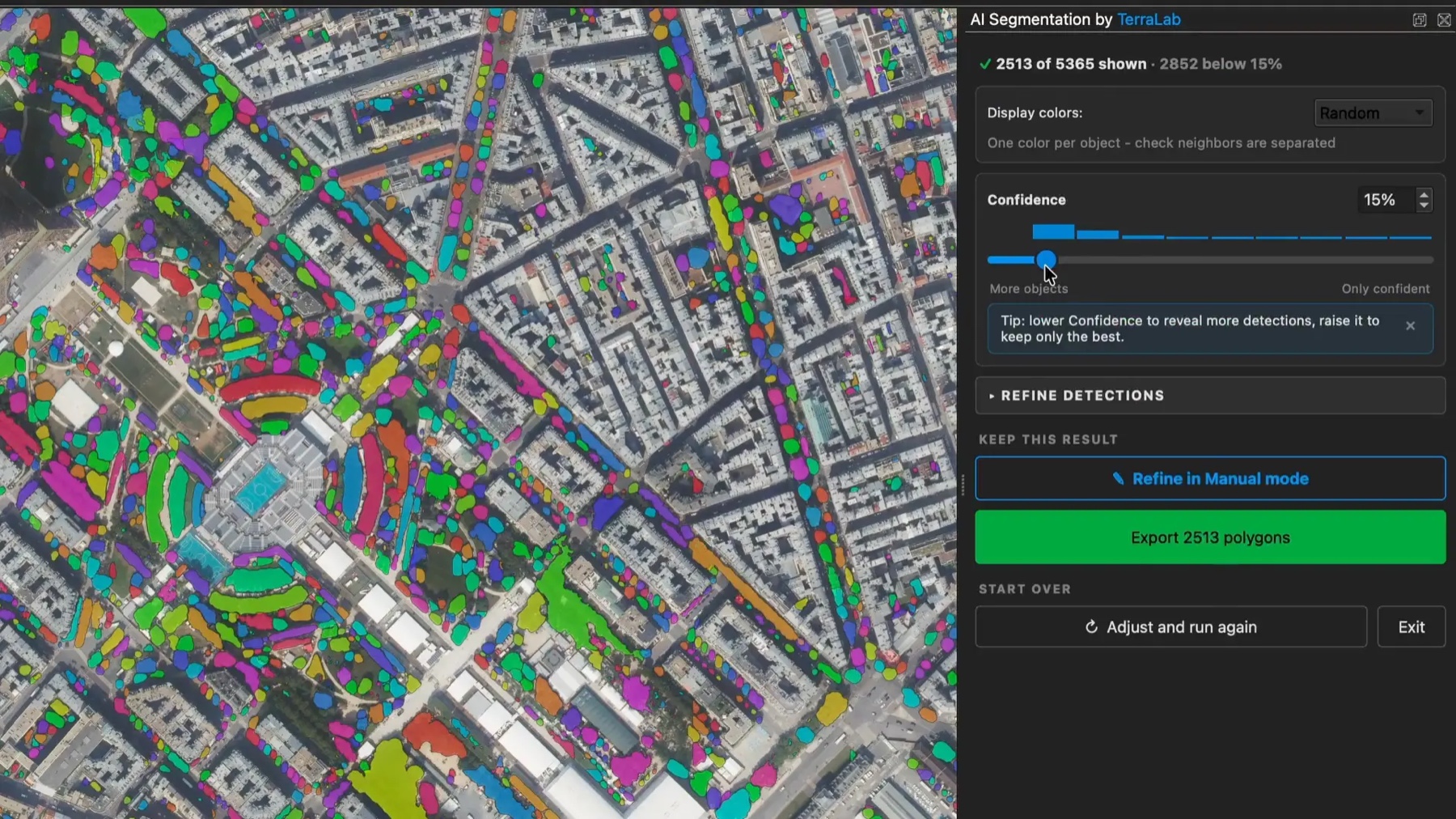The width and height of the screenshot is (1456, 819).
Task: Click the '2852 below 15%' text
Action: (x=1221, y=64)
